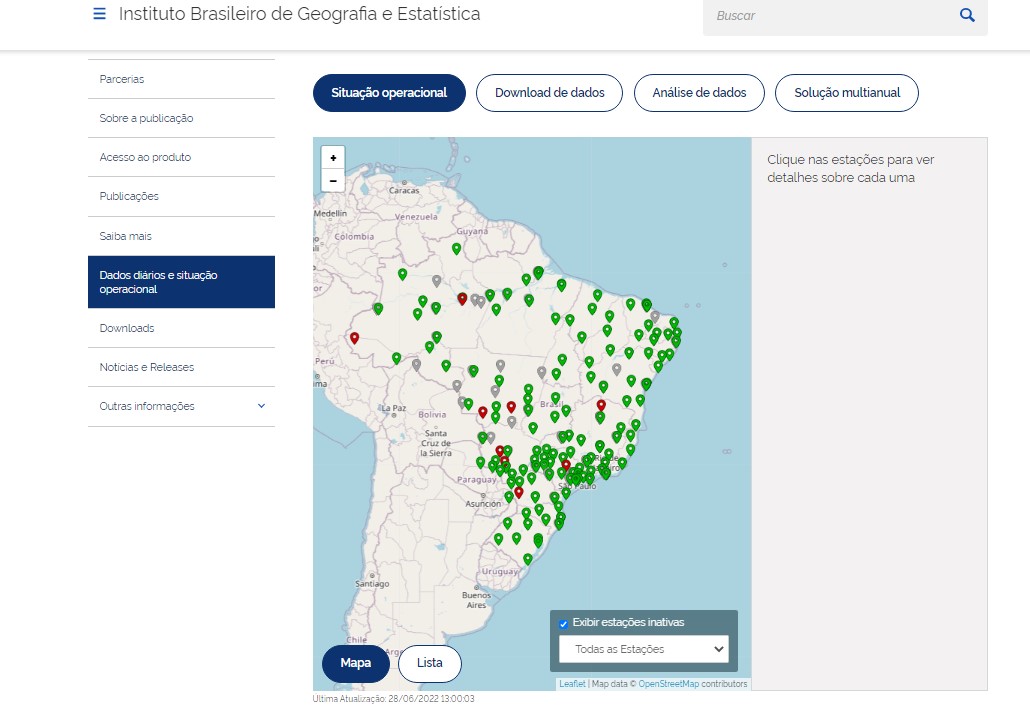The height and width of the screenshot is (707, 1030).
Task: Click the Instituto Brasileiro de Geografia e Estatística title
Action: (300, 14)
